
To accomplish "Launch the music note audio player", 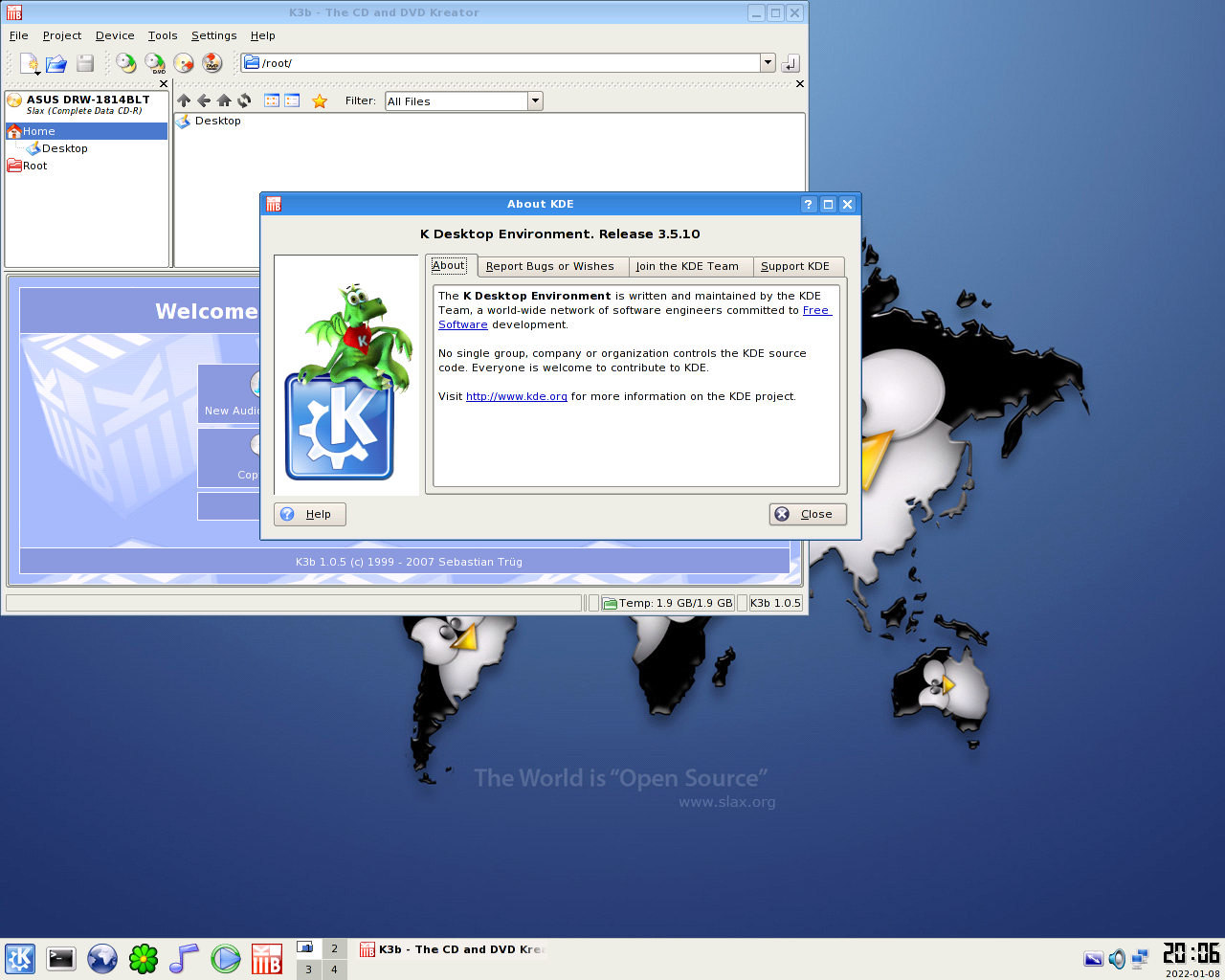I will 184,959.
